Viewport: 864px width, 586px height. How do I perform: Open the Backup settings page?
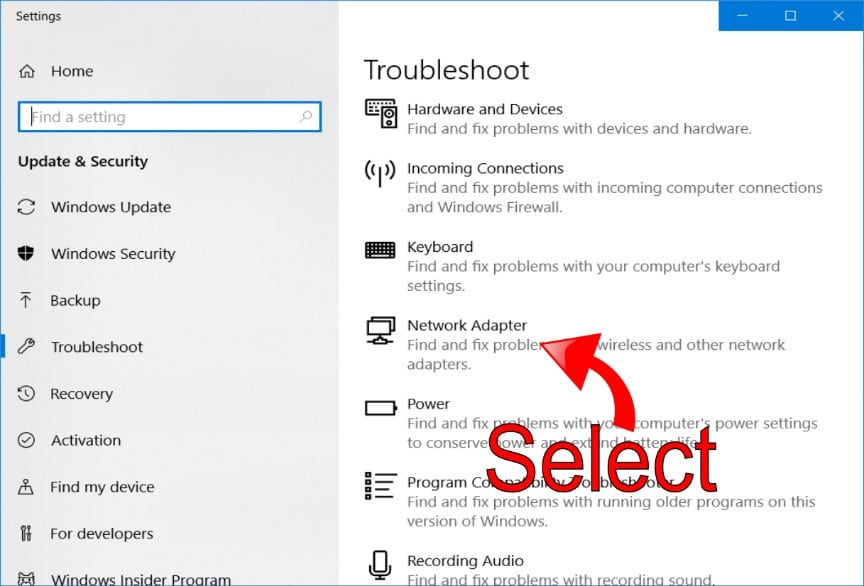pos(75,300)
